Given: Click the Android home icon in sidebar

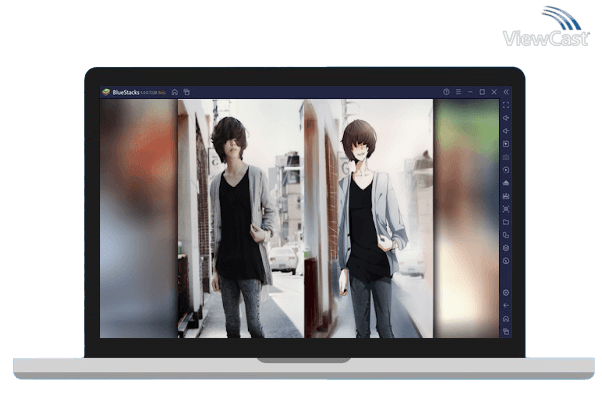Looking at the screenshot, I should [506, 319].
